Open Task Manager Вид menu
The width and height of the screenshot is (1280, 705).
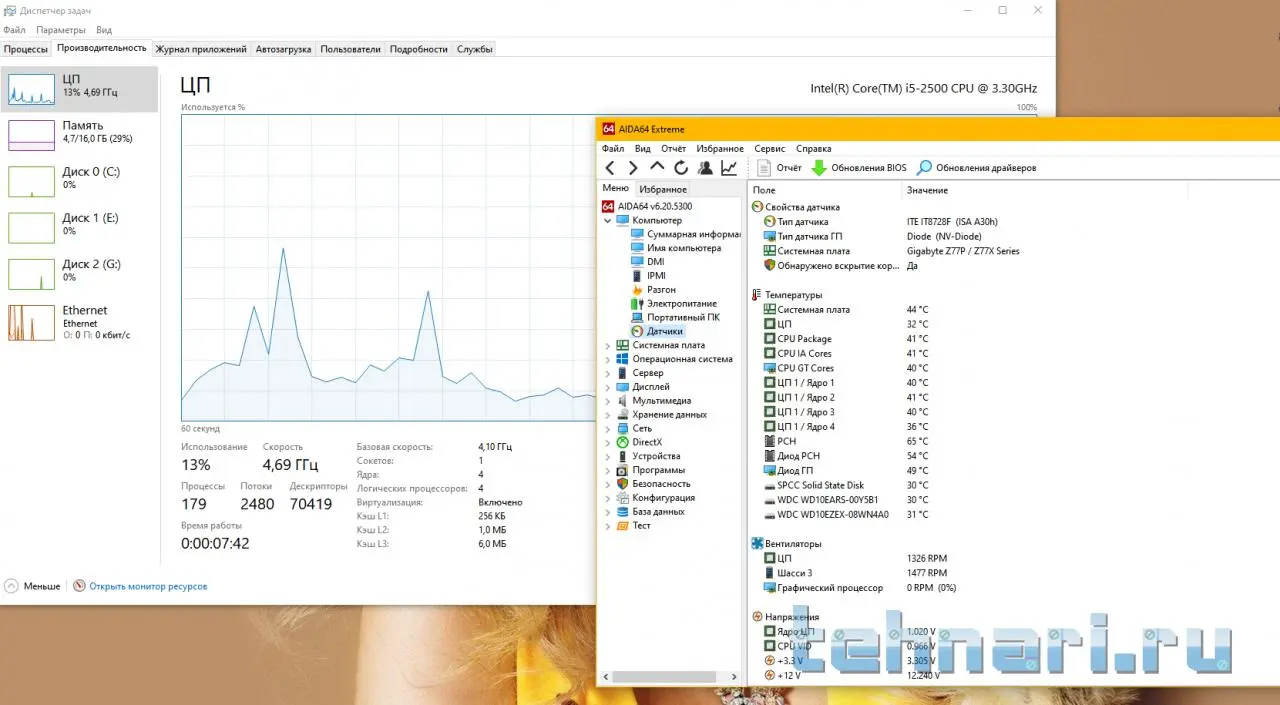104,30
